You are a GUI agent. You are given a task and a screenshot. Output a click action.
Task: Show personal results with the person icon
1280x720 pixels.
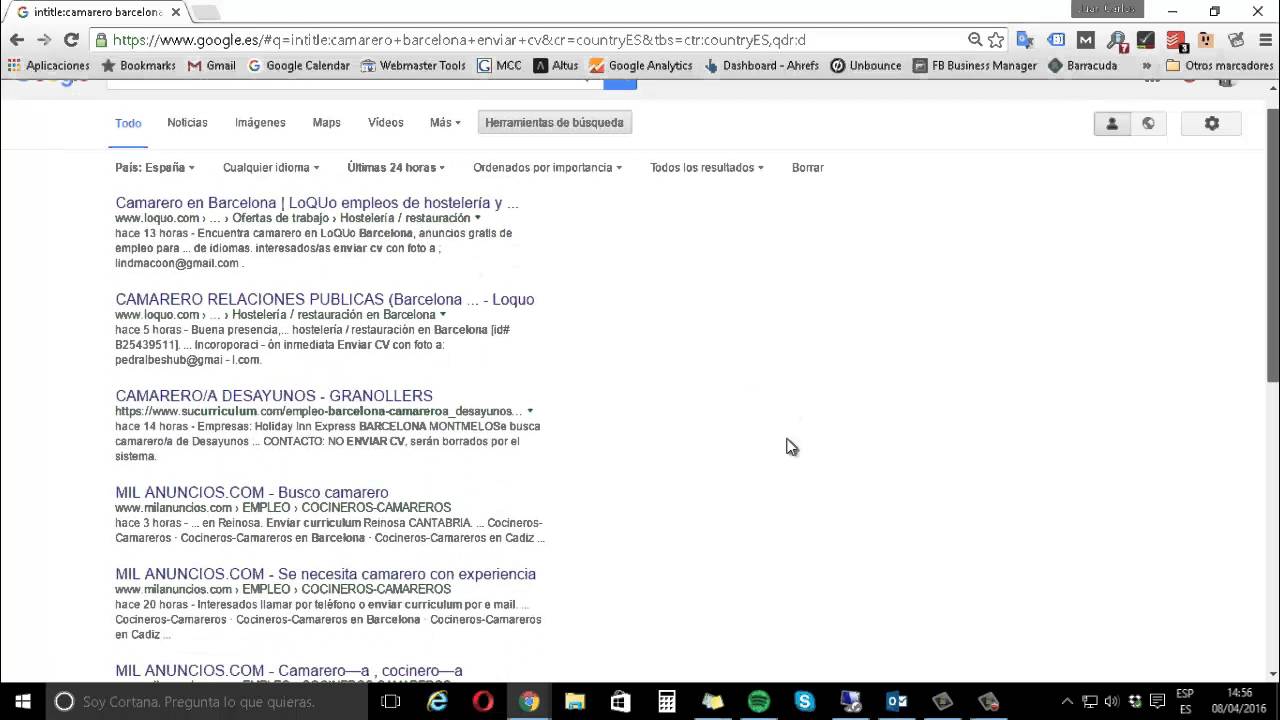coord(1111,123)
